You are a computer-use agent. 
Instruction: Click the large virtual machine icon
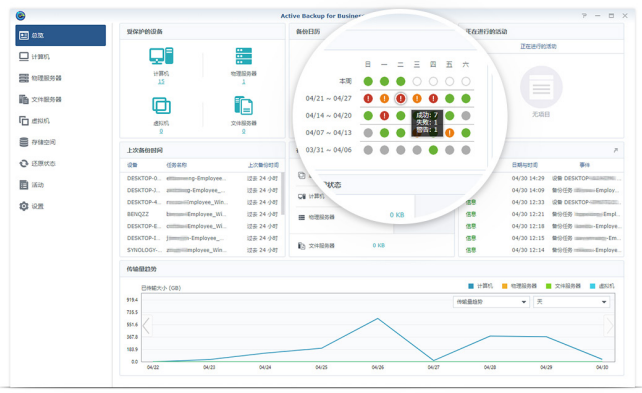point(161,106)
